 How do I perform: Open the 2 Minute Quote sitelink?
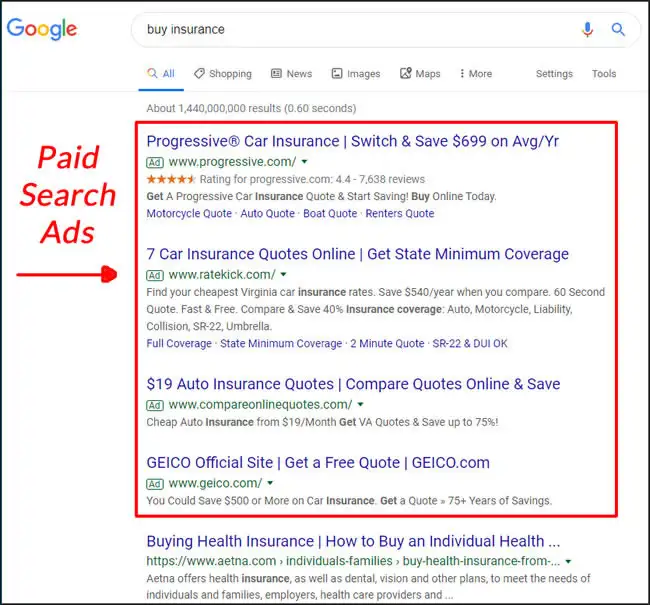[x=387, y=344]
